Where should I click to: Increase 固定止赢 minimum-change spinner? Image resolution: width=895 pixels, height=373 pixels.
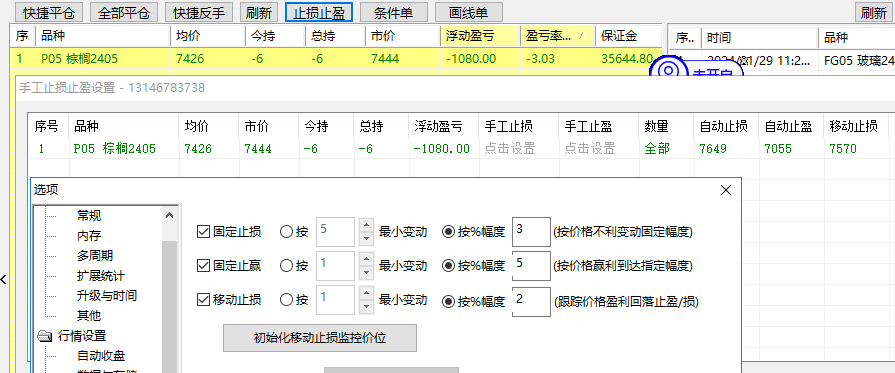(x=366, y=259)
